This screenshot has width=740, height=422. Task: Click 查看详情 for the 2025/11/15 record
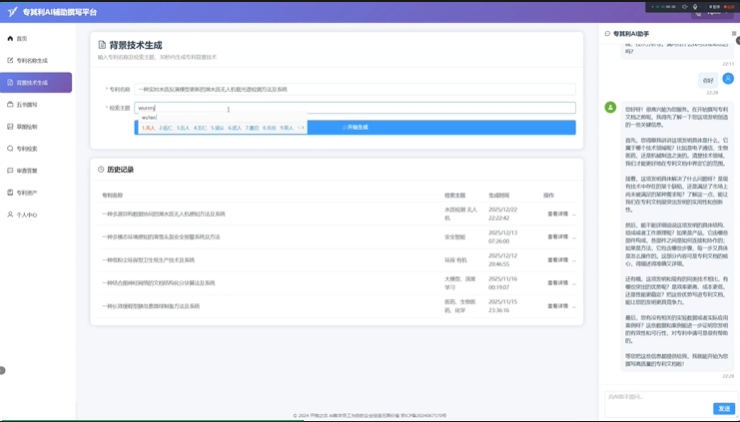click(557, 305)
